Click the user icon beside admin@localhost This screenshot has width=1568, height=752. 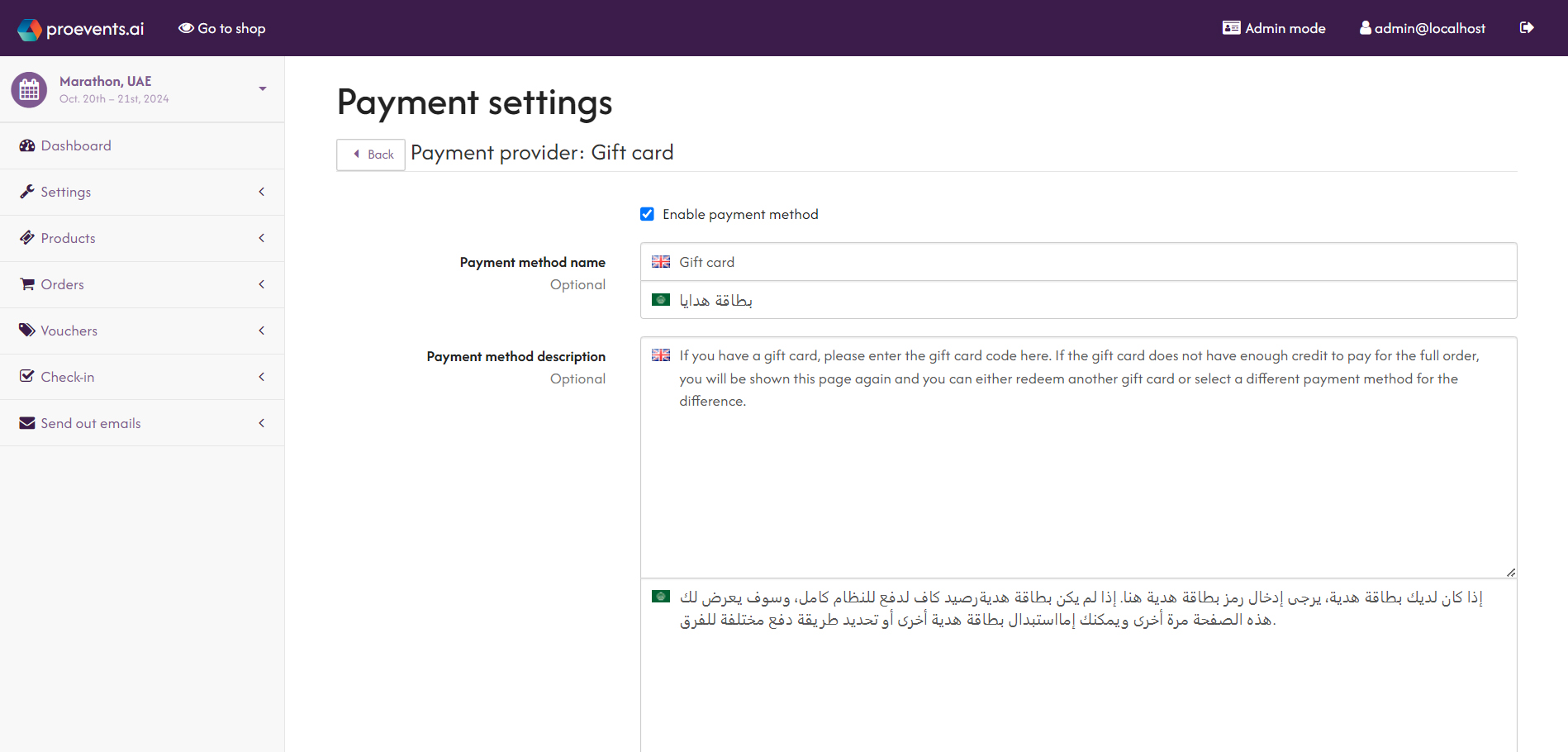(x=1365, y=27)
